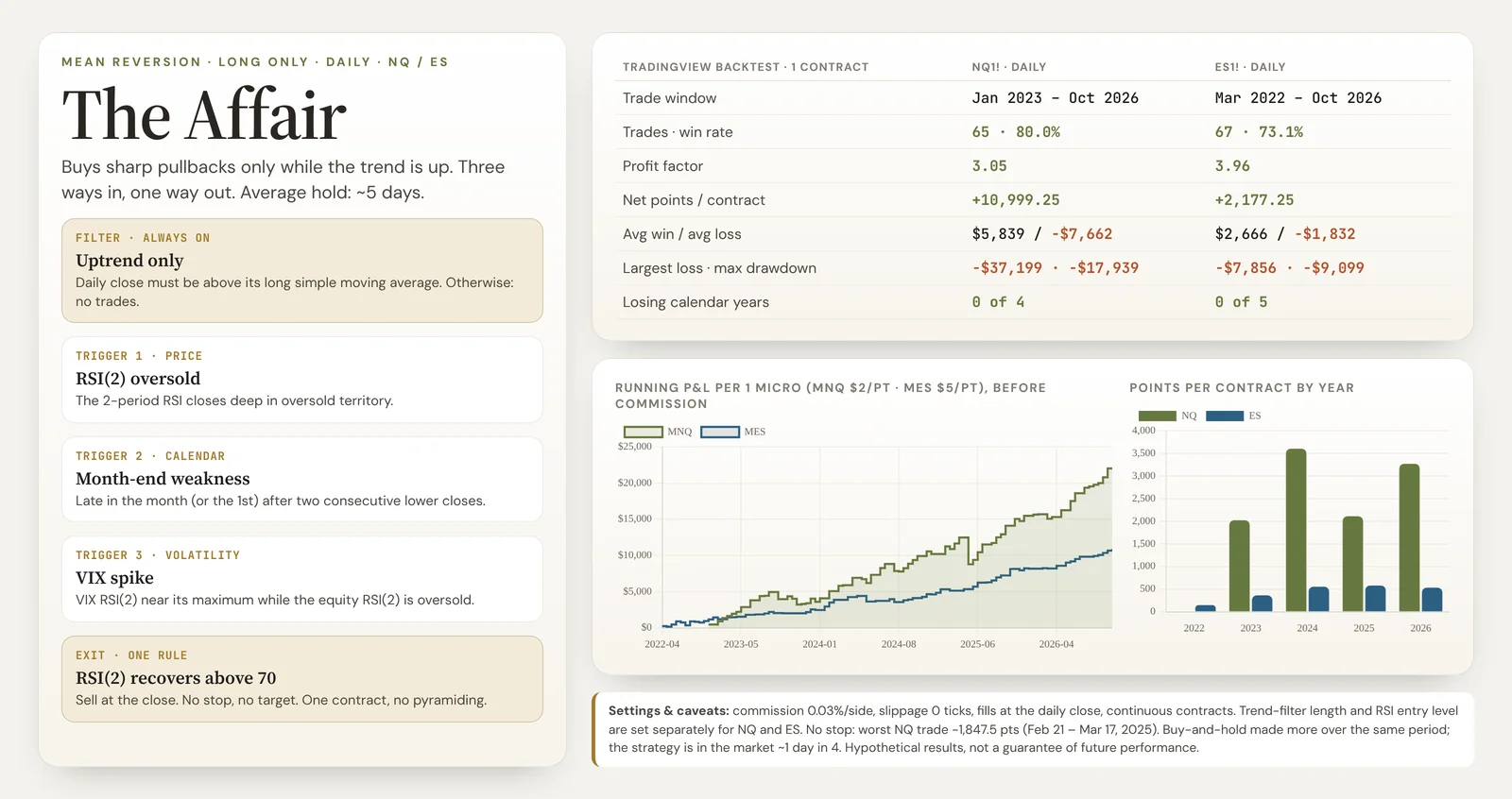Click the 2025 NQ green bar

click(1352, 564)
